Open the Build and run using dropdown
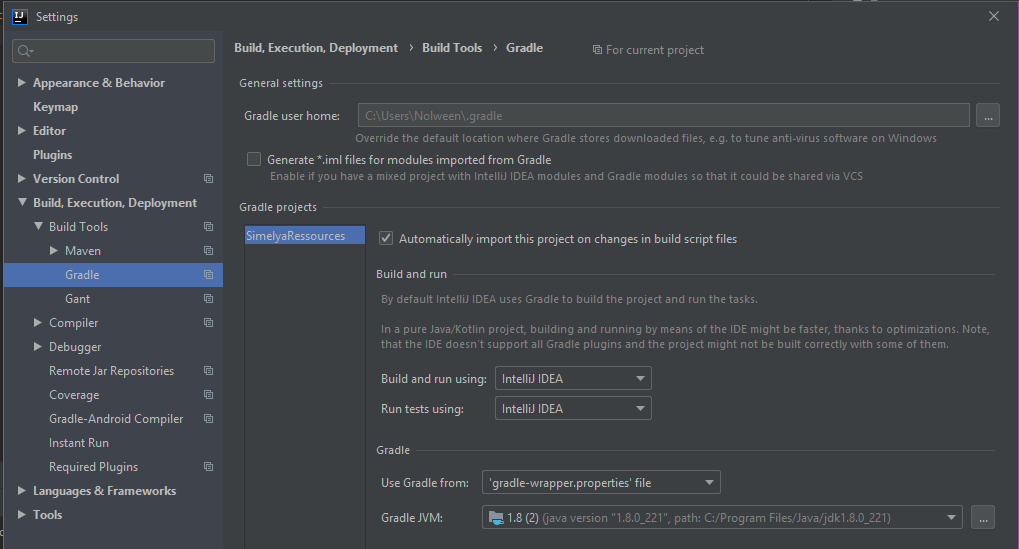 point(573,378)
